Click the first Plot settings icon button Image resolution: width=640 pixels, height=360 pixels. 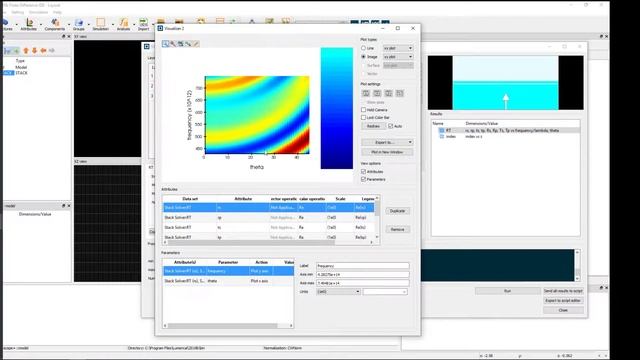[366, 93]
